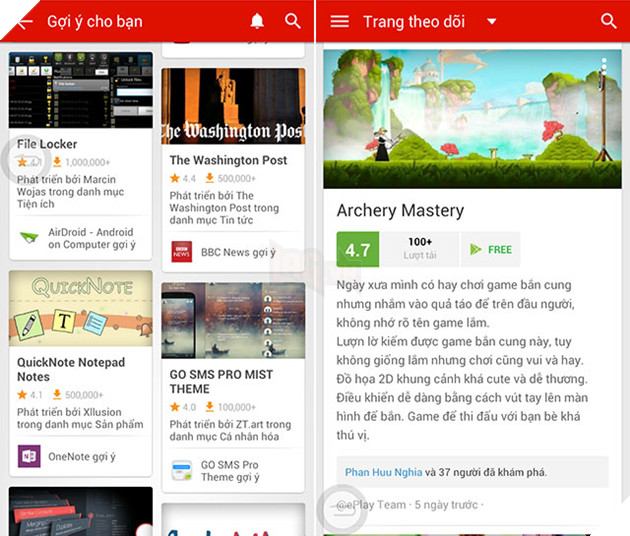Tap the star icon of The Washington Post rating
The height and width of the screenshot is (536, 630).
point(175,178)
